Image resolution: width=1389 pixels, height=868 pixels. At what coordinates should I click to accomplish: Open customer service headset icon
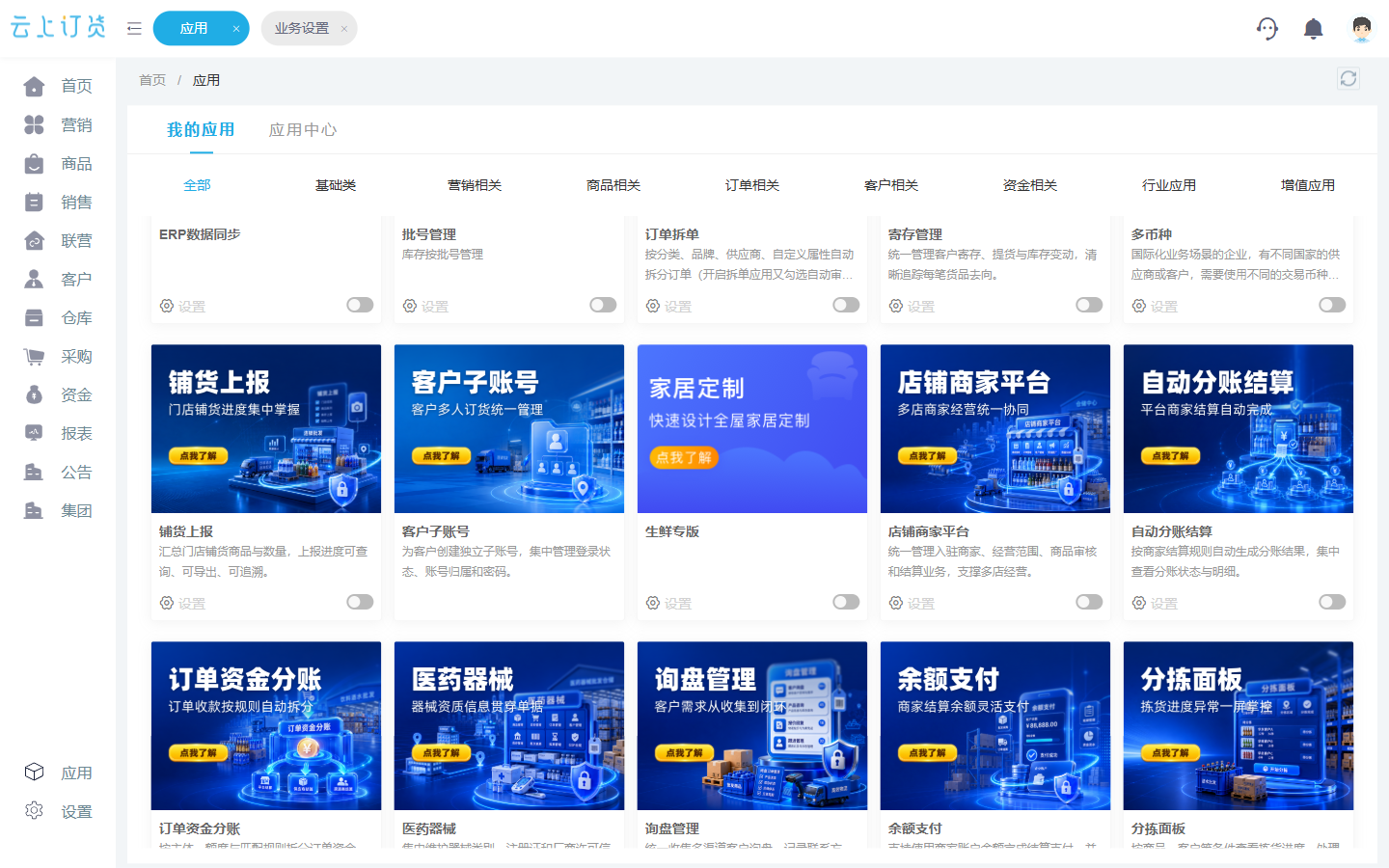click(1267, 29)
